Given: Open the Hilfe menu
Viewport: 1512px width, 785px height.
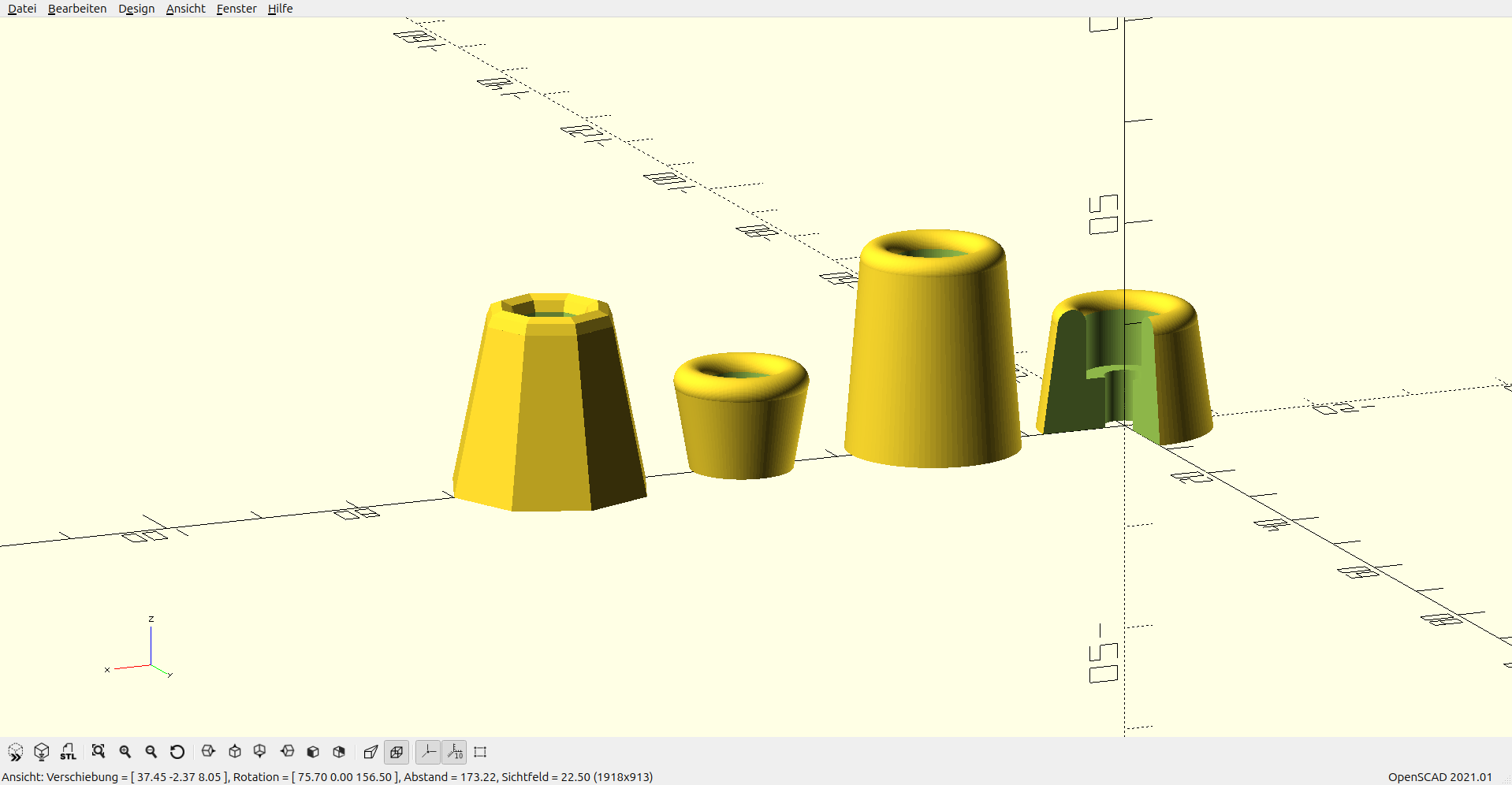Looking at the screenshot, I should coord(280,9).
